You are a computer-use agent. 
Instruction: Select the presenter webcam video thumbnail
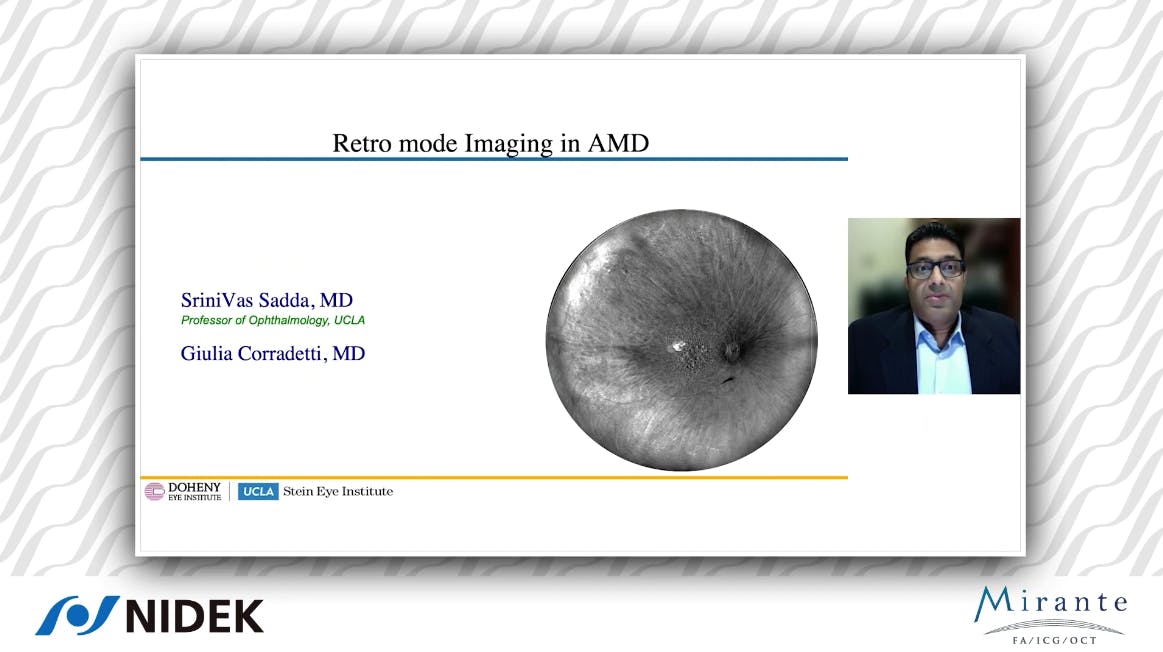click(x=933, y=306)
